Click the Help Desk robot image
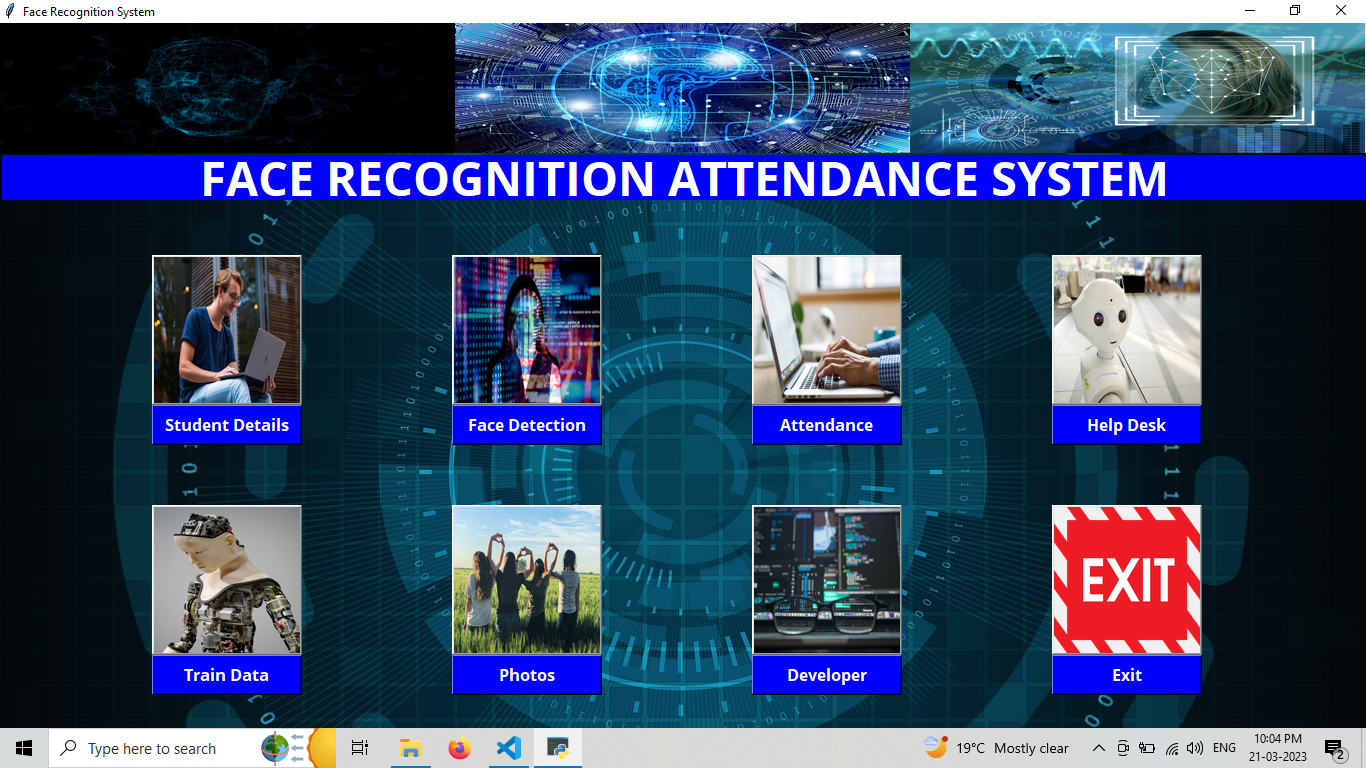Viewport: 1366px width, 768px height. pyautogui.click(x=1127, y=330)
